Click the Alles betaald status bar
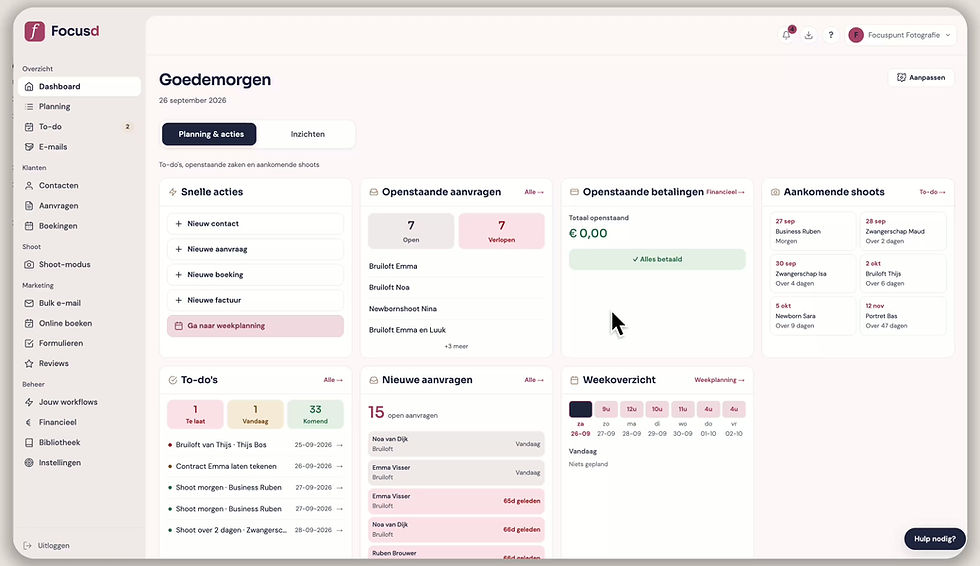 (657, 259)
